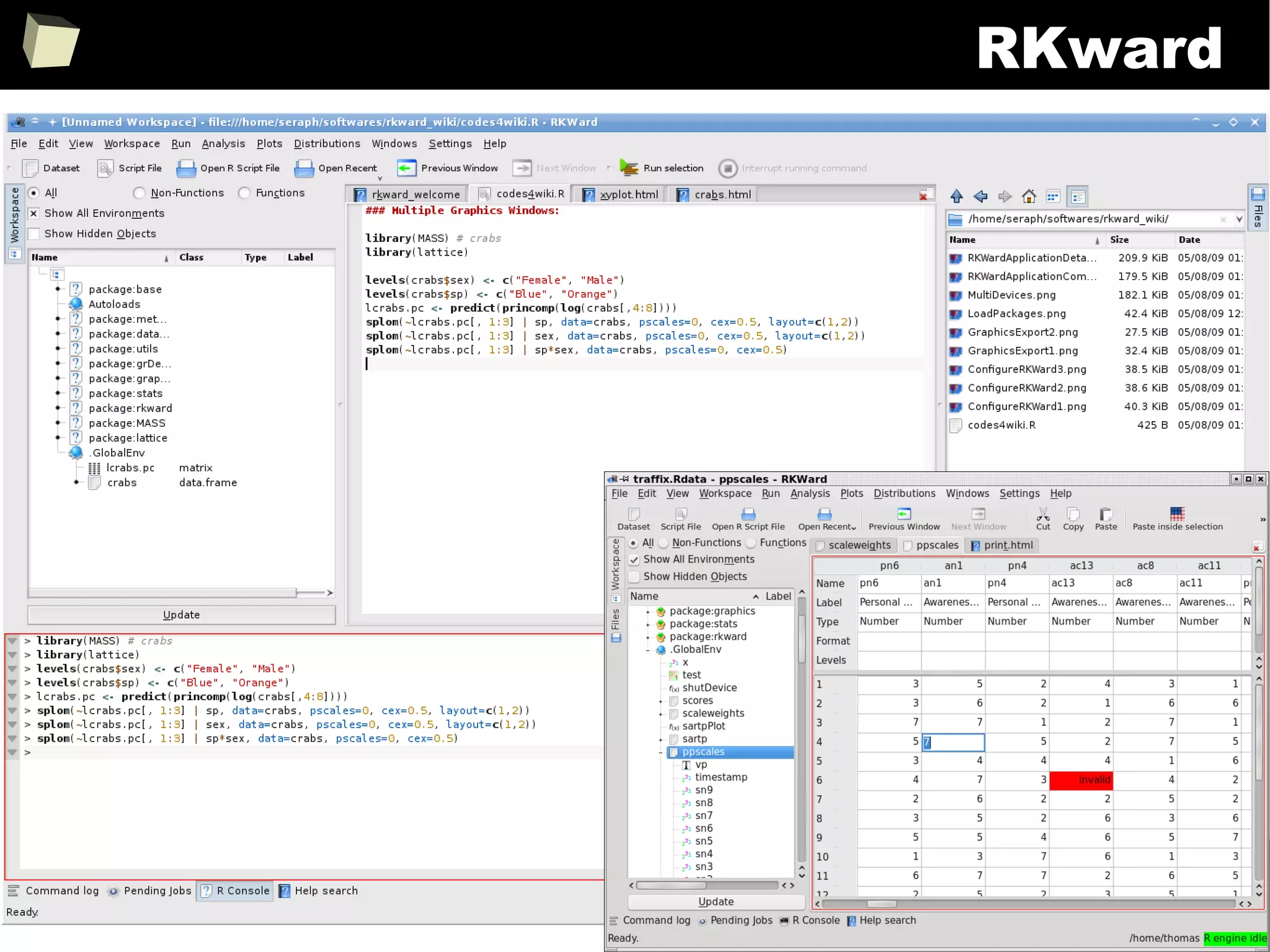
Task: Click the red invalid cell in ac13
Action: point(1081,780)
